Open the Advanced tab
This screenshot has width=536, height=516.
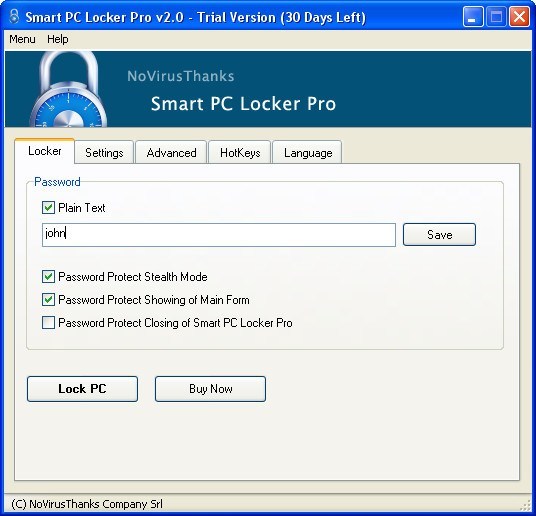tap(171, 153)
